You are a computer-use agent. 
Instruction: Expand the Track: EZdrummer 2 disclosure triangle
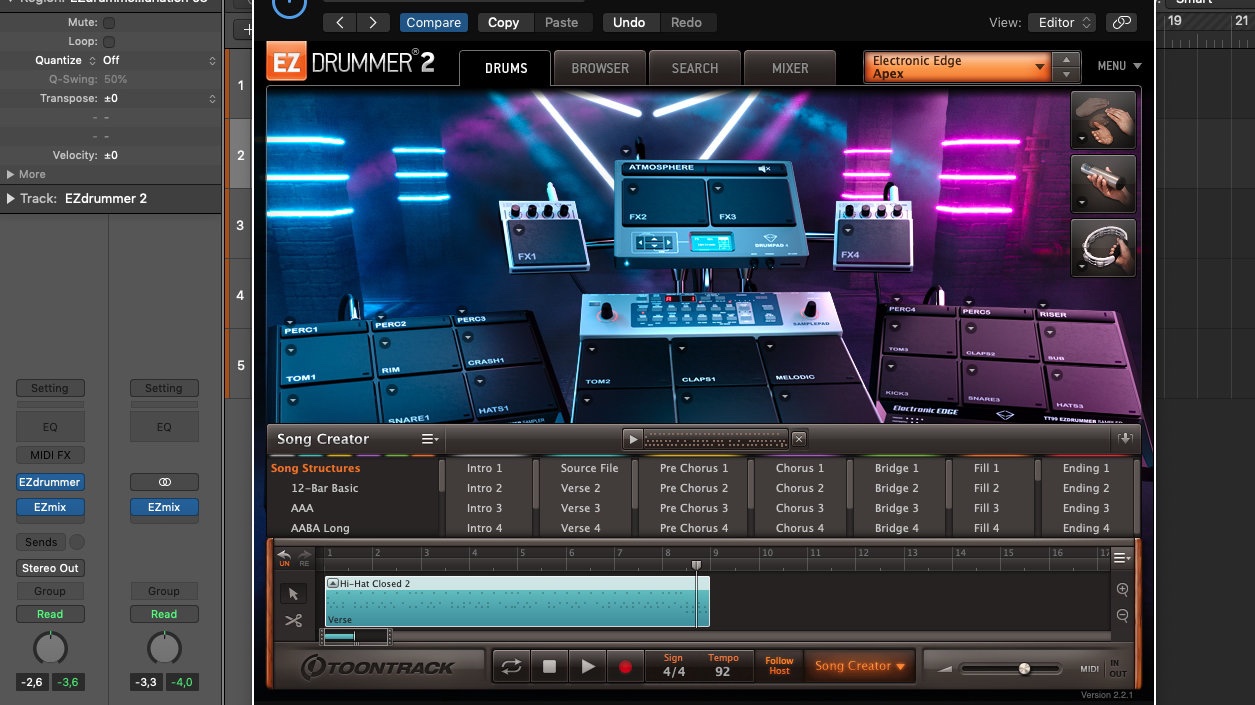(x=11, y=198)
